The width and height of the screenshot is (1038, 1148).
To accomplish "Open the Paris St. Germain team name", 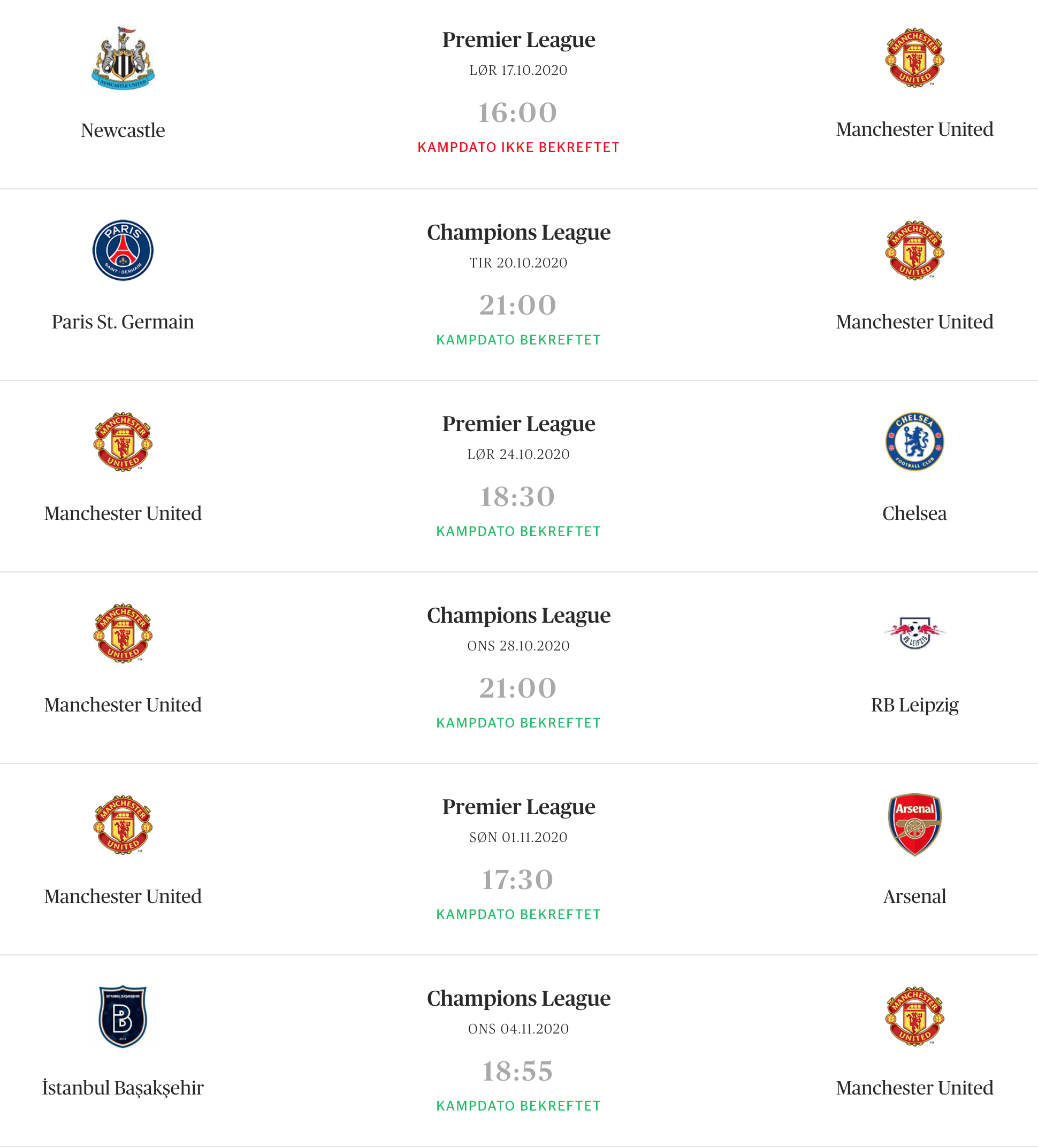I will (123, 322).
